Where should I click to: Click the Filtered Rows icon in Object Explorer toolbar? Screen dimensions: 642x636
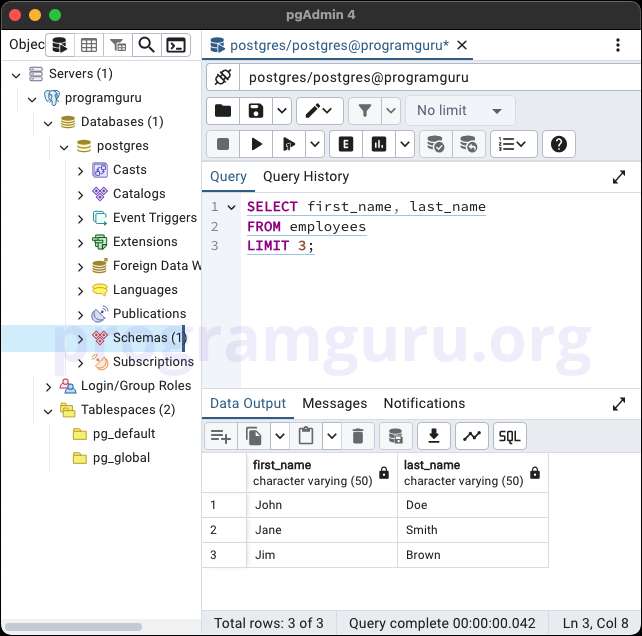pyautogui.click(x=118, y=45)
